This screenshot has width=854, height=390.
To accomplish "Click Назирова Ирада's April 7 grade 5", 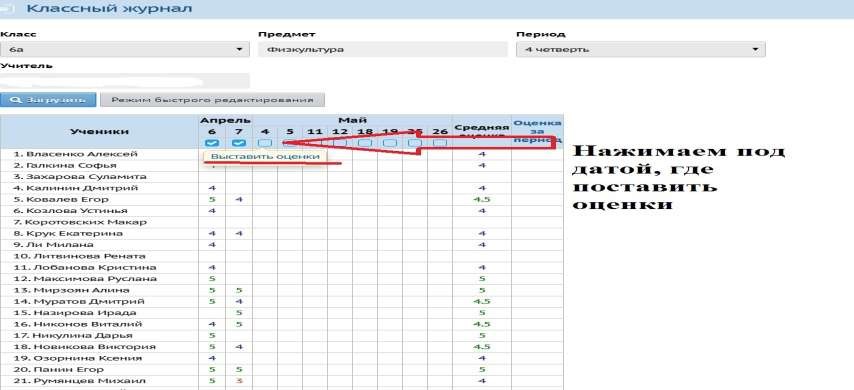I will coord(239,313).
